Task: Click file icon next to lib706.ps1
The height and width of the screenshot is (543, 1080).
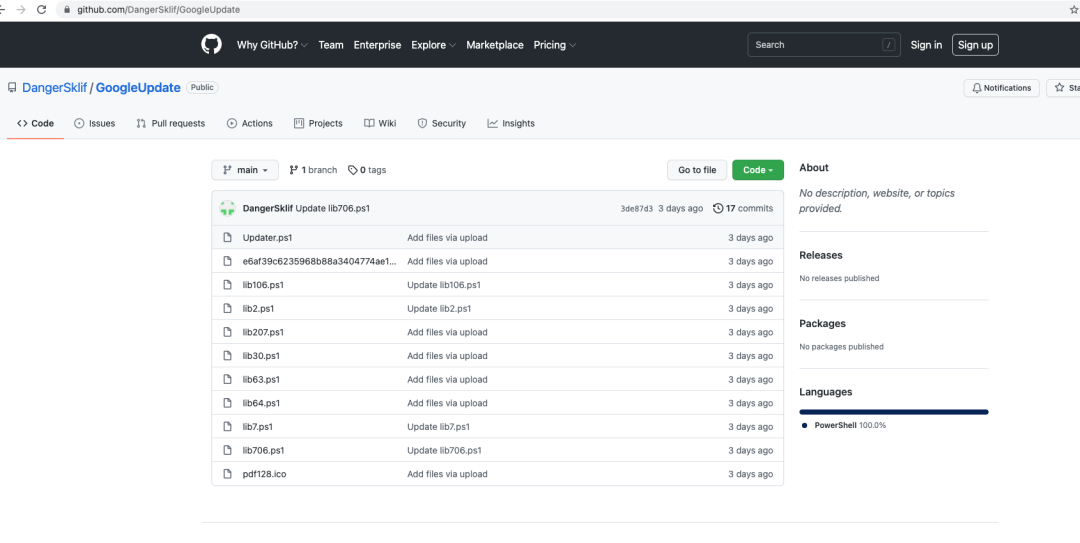Action: (x=227, y=451)
